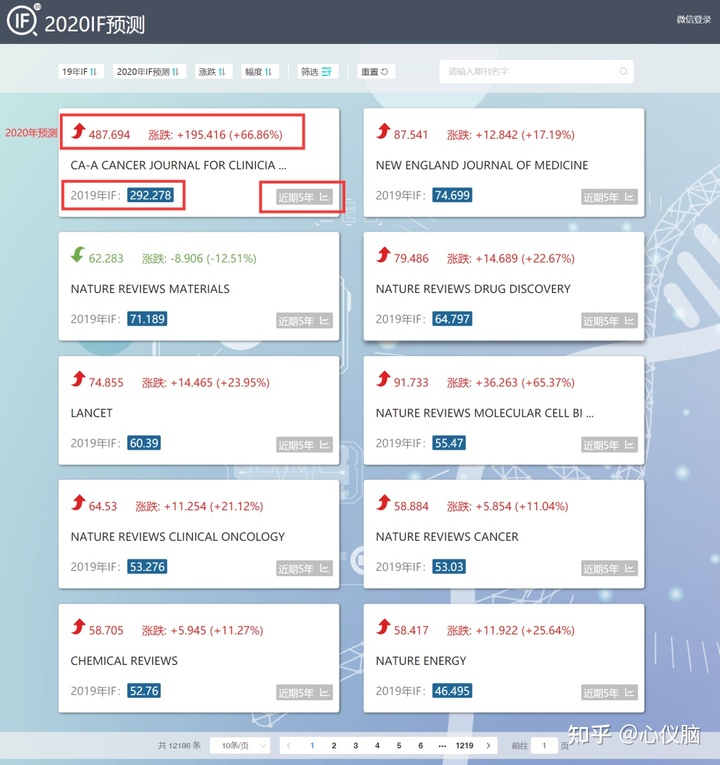Image resolution: width=720 pixels, height=765 pixels.
Task: Click the pagination ellipsis for more pages
Action: pos(442,745)
